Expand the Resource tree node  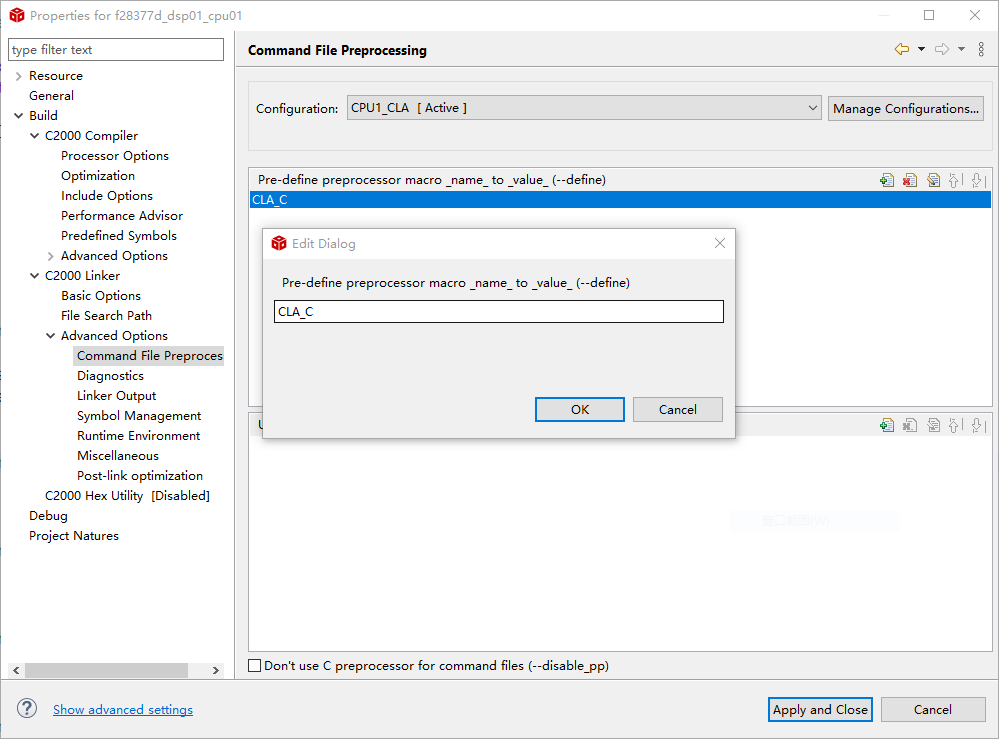click(x=18, y=76)
